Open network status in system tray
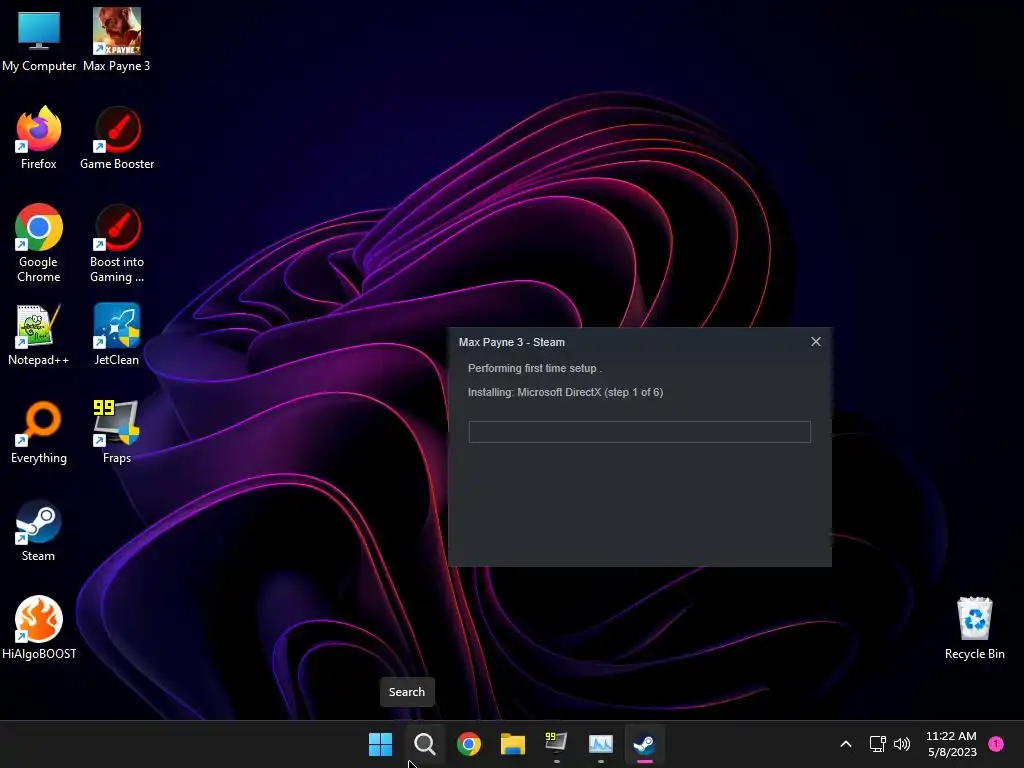The height and width of the screenshot is (768, 1024). coord(878,744)
